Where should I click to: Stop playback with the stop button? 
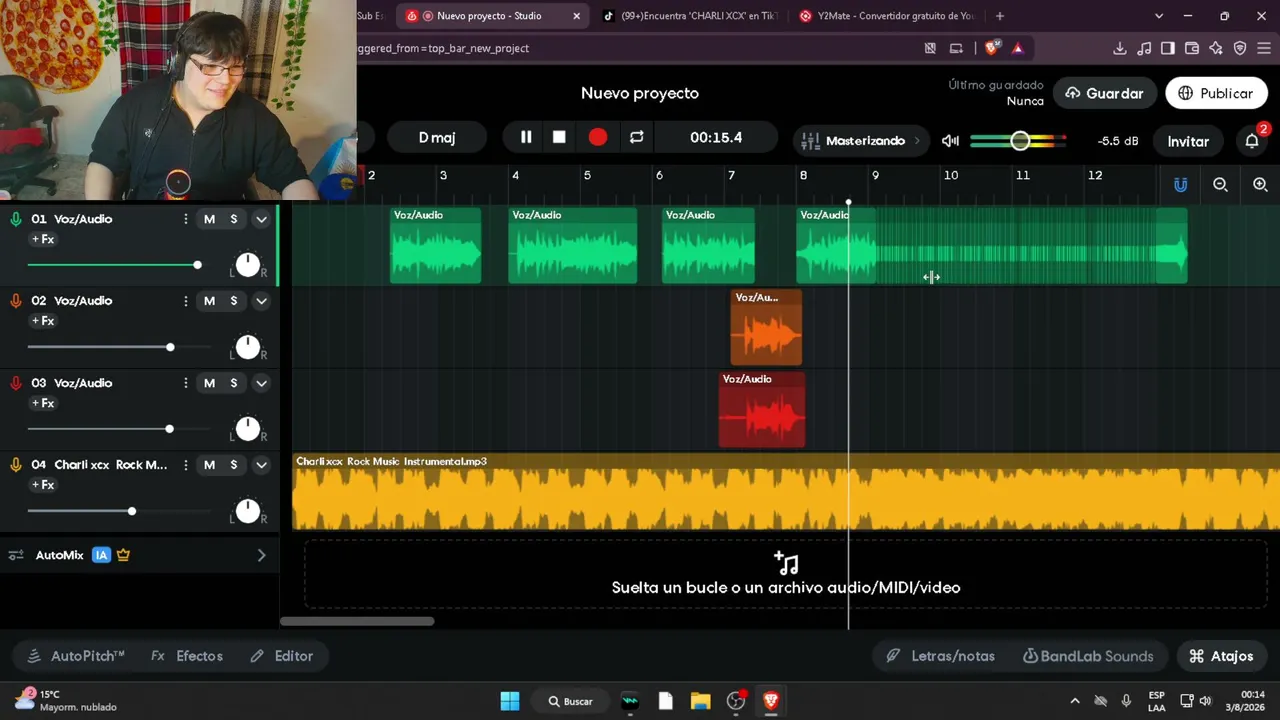click(x=559, y=137)
